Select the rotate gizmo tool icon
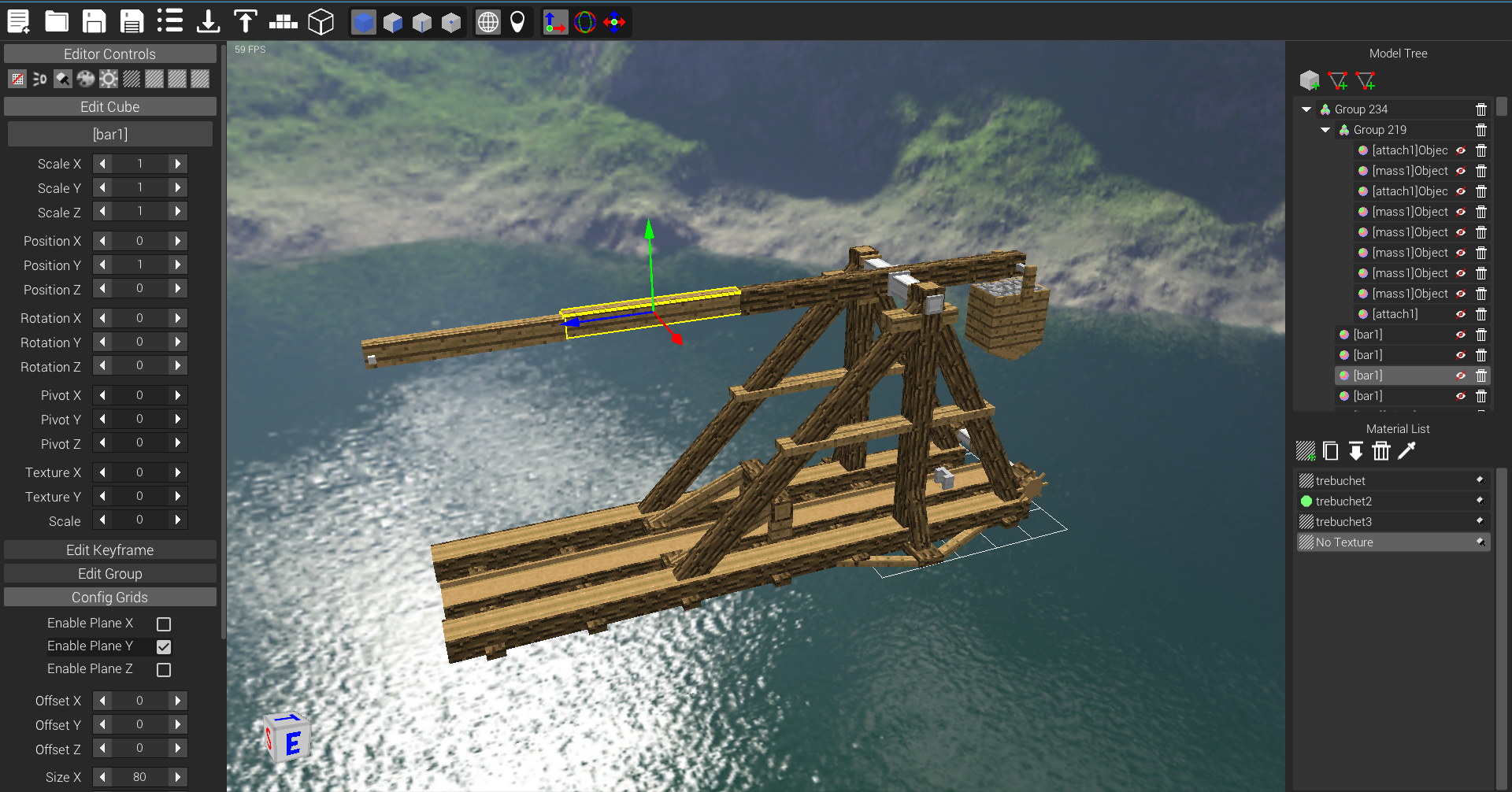This screenshot has height=792, width=1512. pyautogui.click(x=585, y=22)
